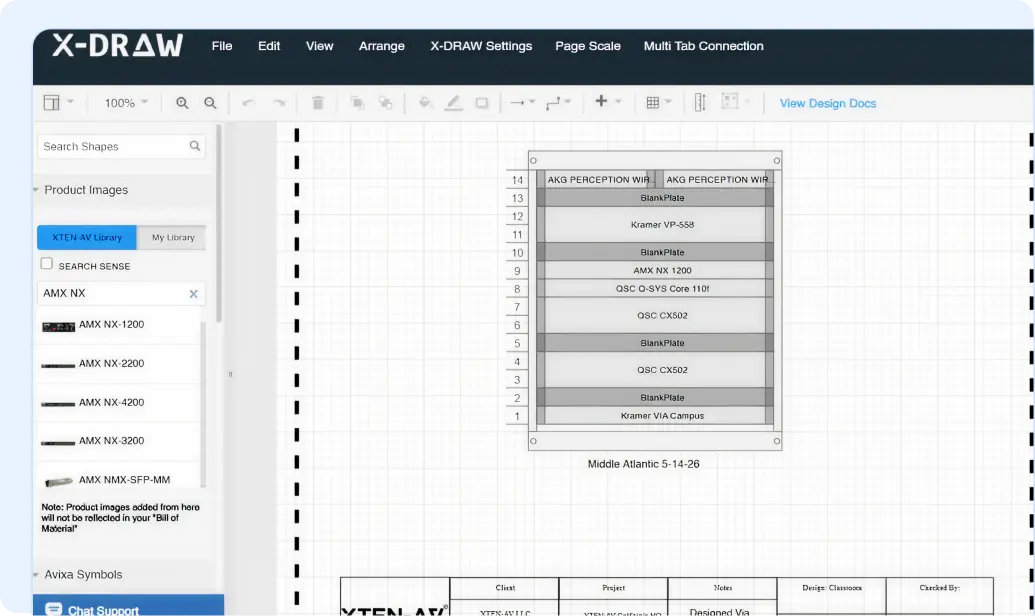Click the rack ruler icon
The image size is (1035, 616).
point(700,102)
